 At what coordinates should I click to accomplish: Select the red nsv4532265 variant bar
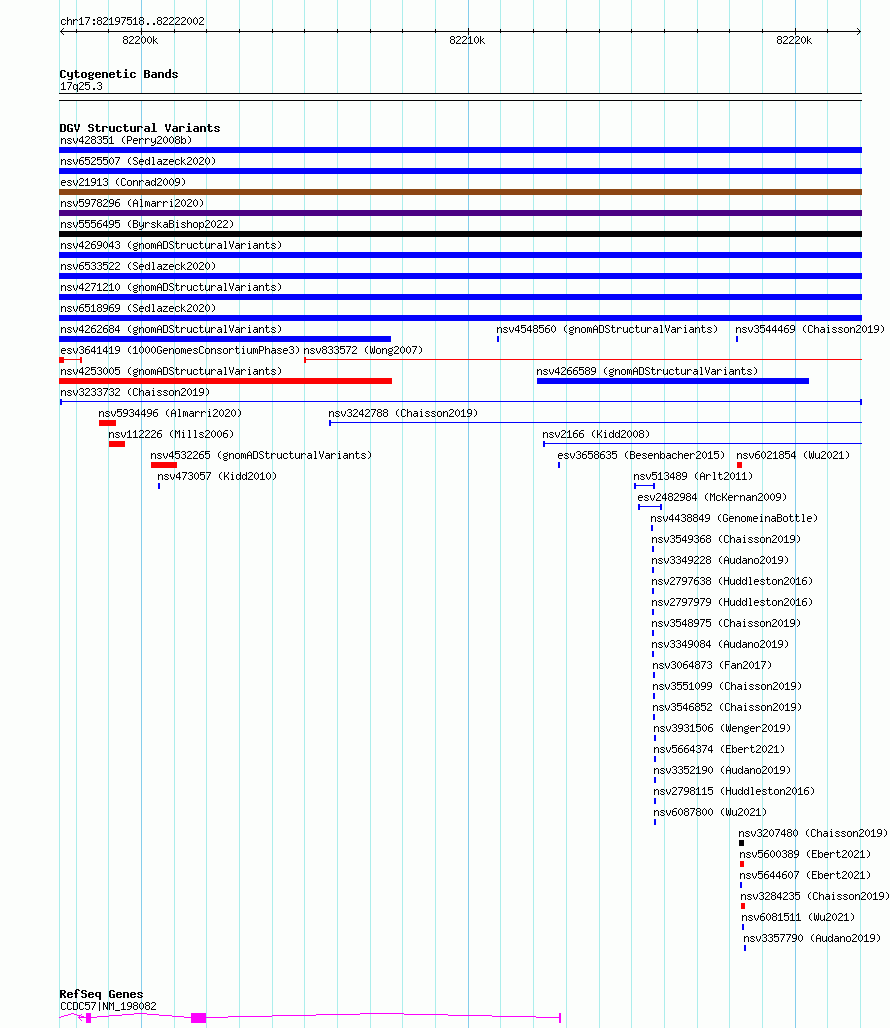point(164,465)
